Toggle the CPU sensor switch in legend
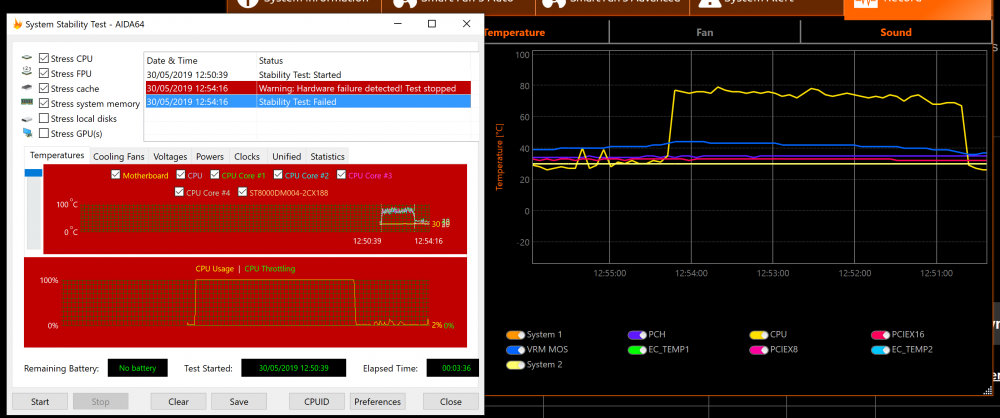Image resolution: width=1000 pixels, height=418 pixels. click(x=759, y=334)
